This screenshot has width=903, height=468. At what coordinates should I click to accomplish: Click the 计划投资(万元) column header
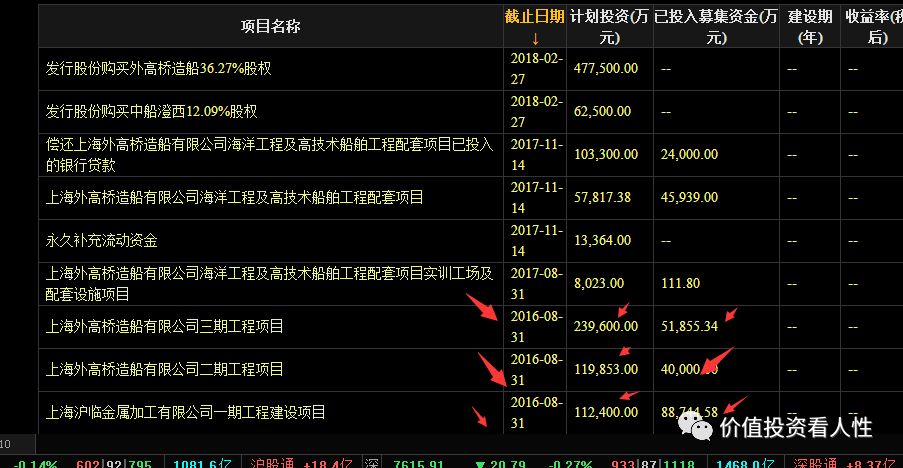tap(609, 26)
